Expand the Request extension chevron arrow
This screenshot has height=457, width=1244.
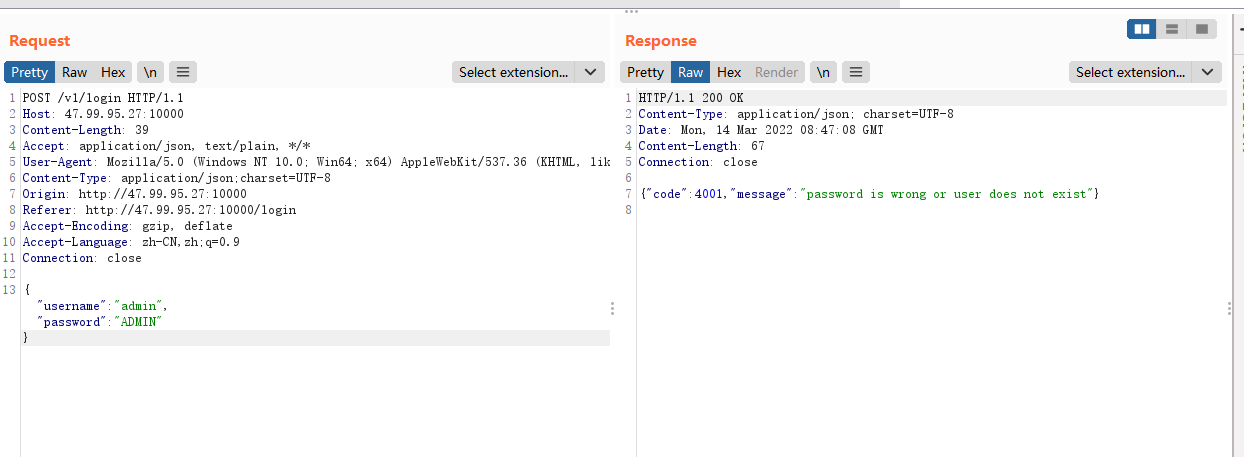pyautogui.click(x=591, y=72)
